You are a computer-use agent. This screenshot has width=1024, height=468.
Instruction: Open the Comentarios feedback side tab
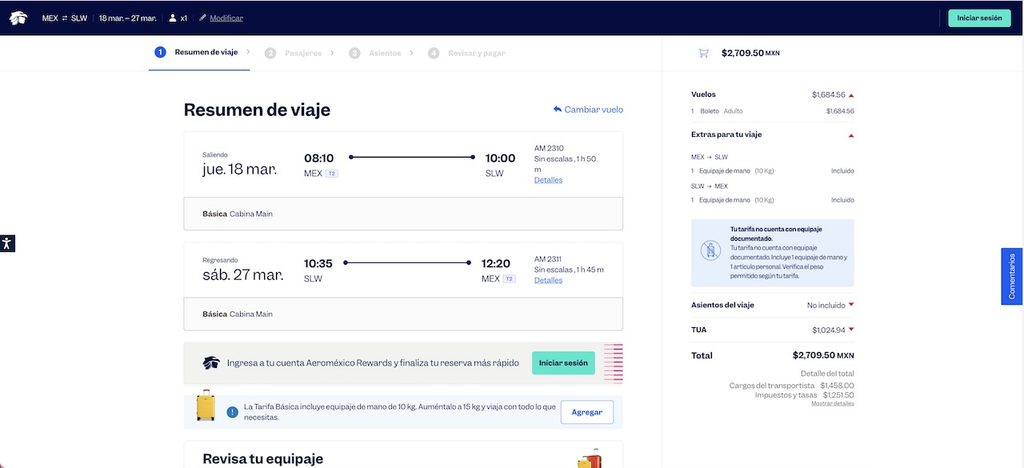[1012, 276]
